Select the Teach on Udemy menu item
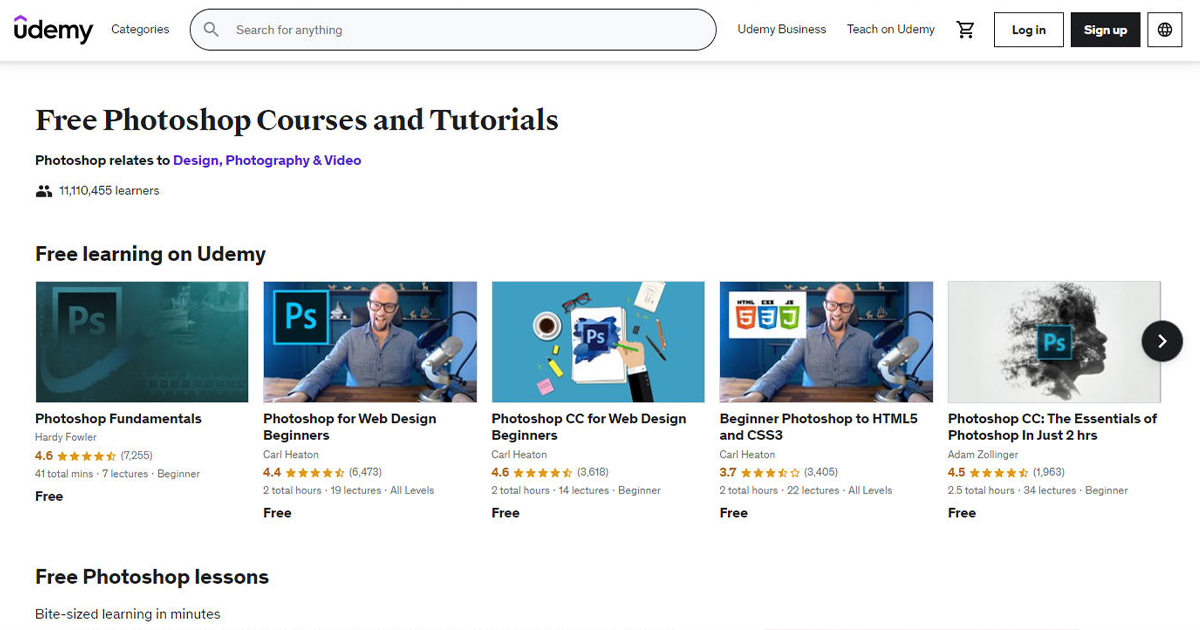The height and width of the screenshot is (630, 1200). (x=890, y=29)
